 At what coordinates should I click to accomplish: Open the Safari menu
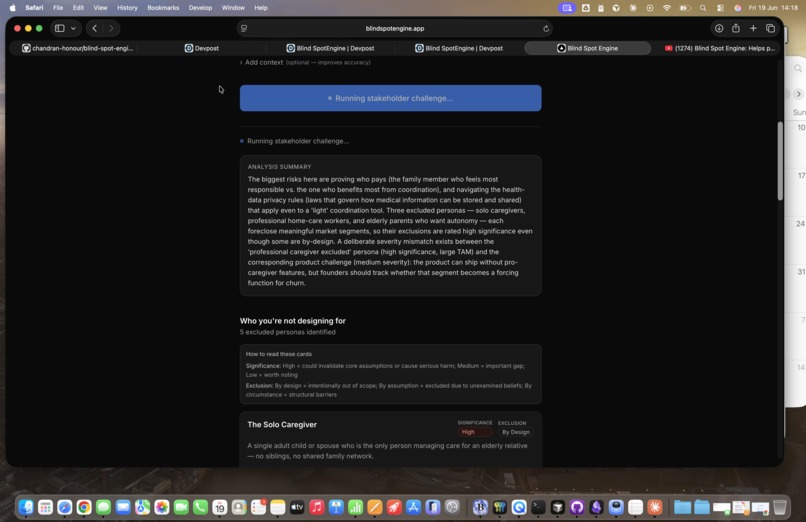click(x=34, y=8)
